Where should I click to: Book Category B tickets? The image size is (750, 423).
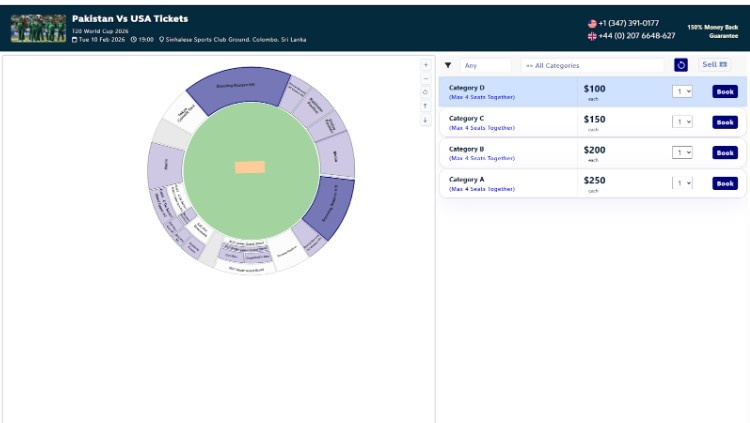(725, 153)
